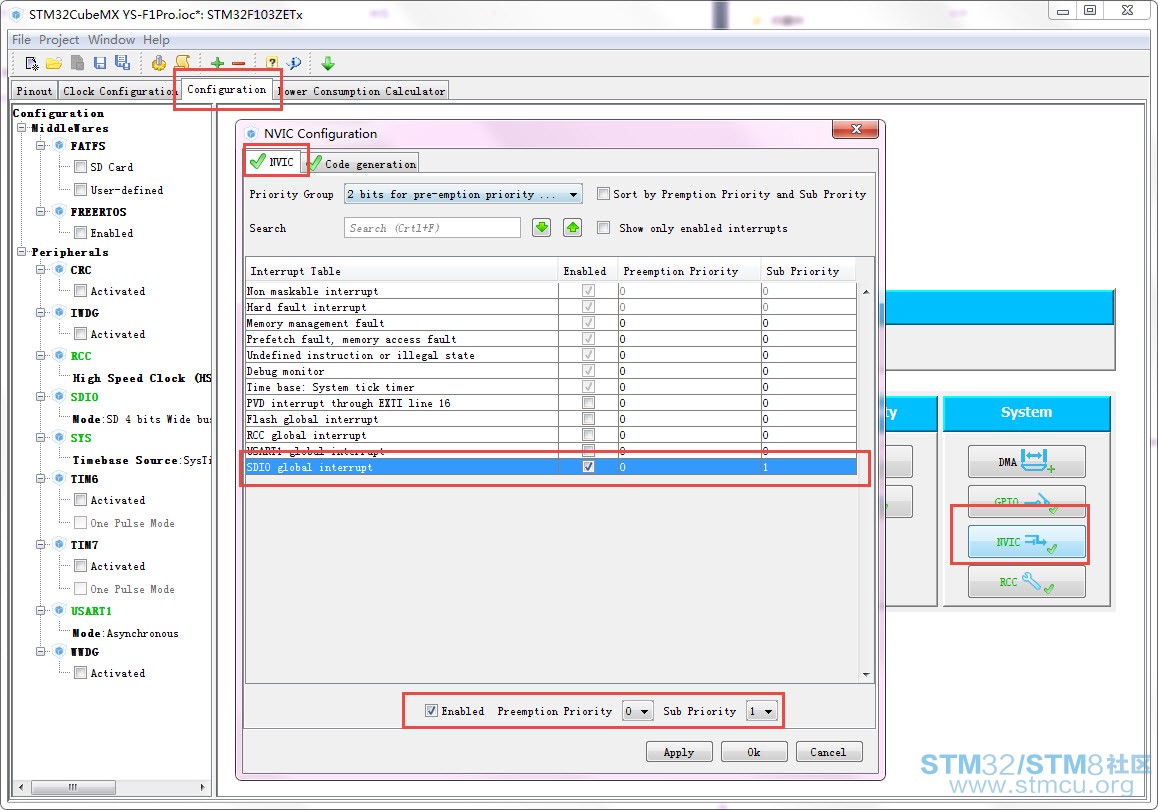Enable Flash global interrupt checkbox

point(588,419)
